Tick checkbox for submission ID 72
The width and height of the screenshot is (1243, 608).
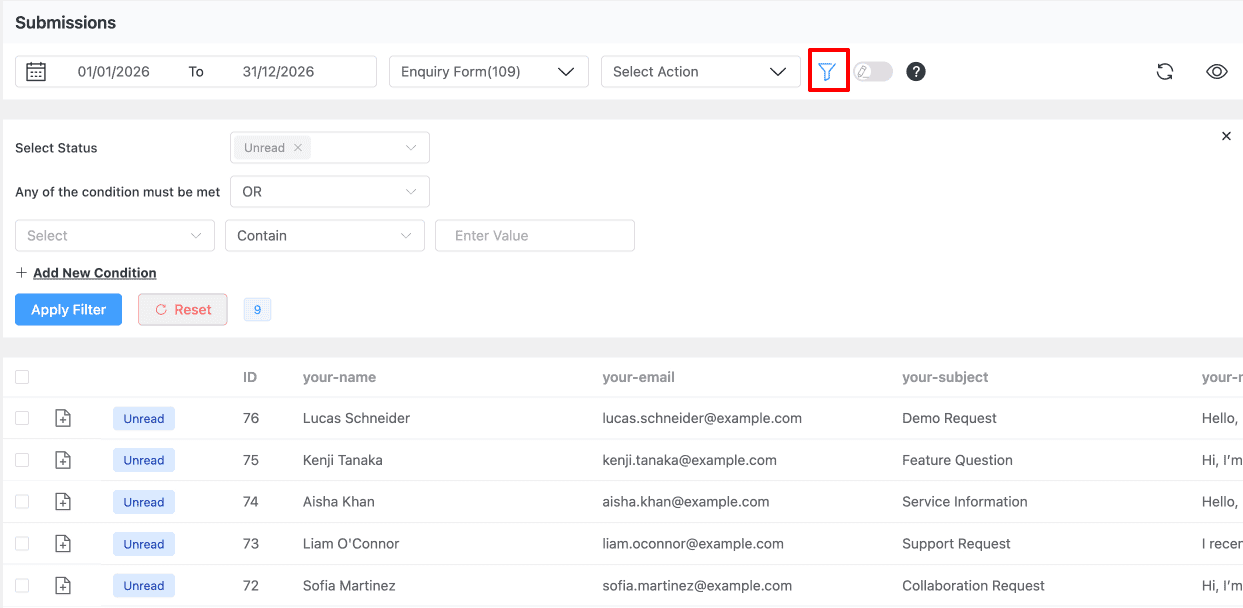22,586
